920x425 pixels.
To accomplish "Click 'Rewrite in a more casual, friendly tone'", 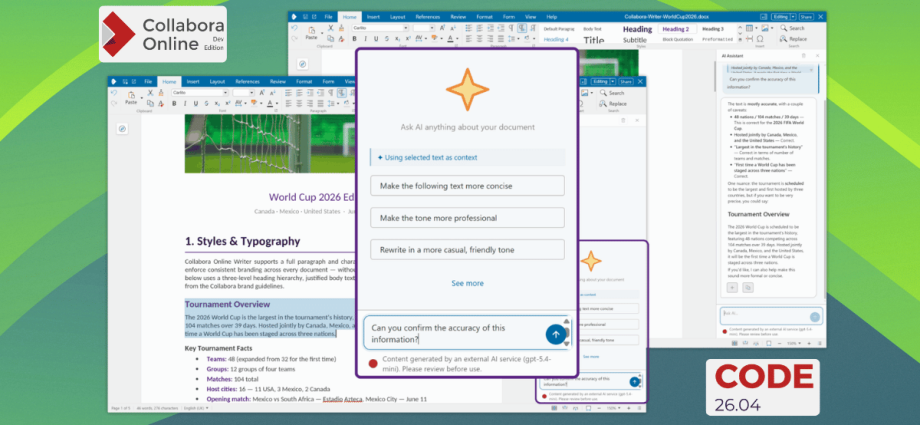I will point(468,249).
